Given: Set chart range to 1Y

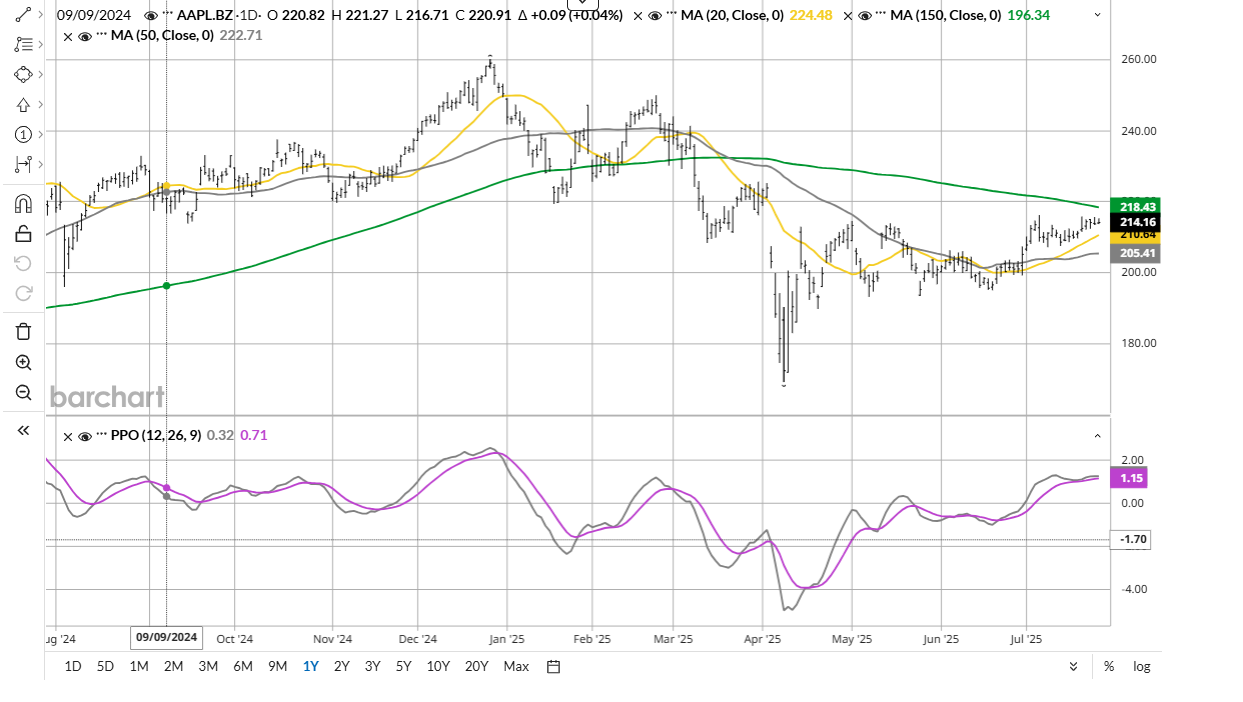Looking at the screenshot, I should pos(311,667).
